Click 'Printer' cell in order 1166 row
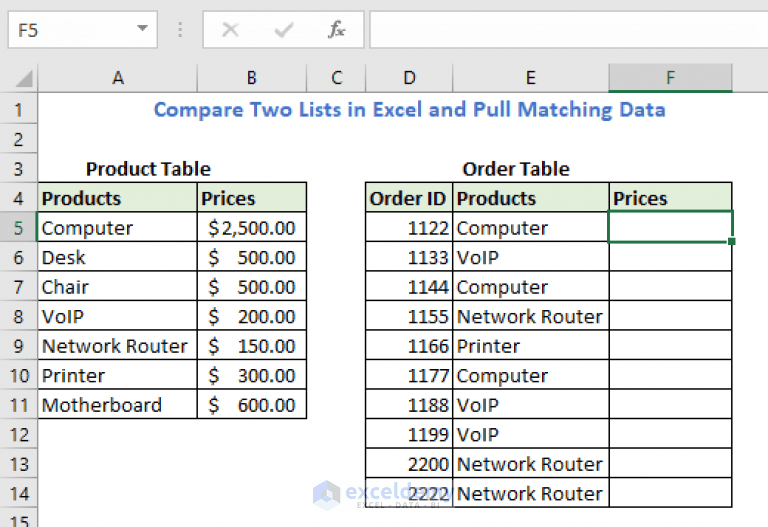Screen dimensions: 768x527 point(530,345)
